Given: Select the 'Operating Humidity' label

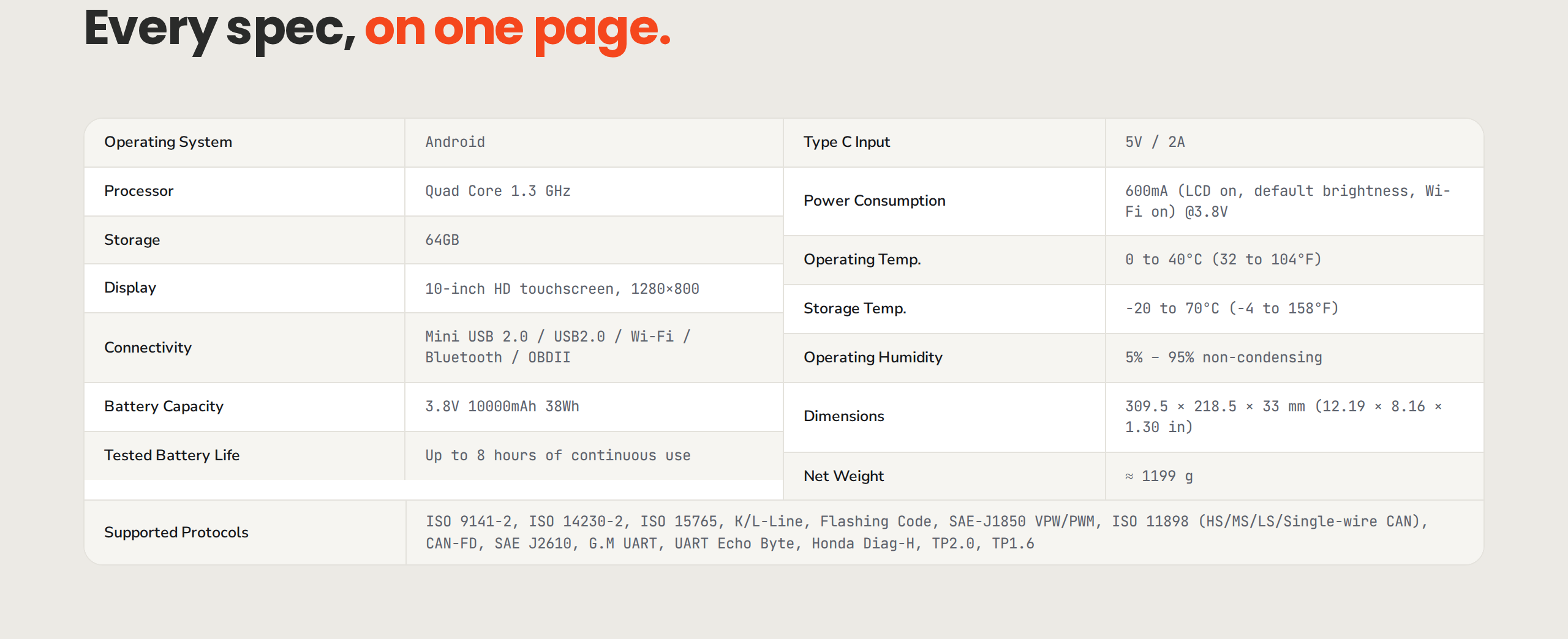Looking at the screenshot, I should (873, 357).
